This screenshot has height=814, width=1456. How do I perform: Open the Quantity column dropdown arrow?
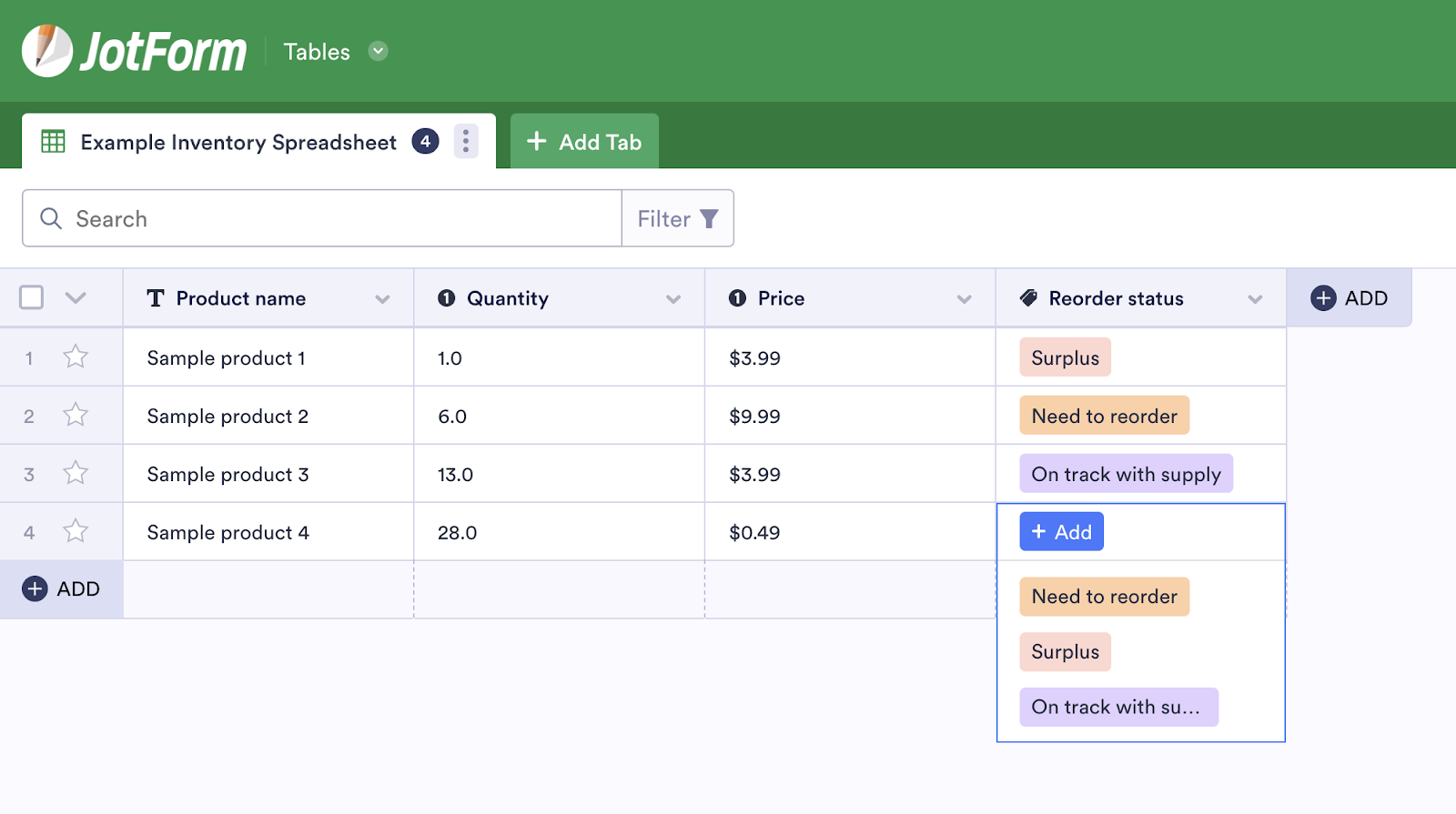tap(673, 299)
